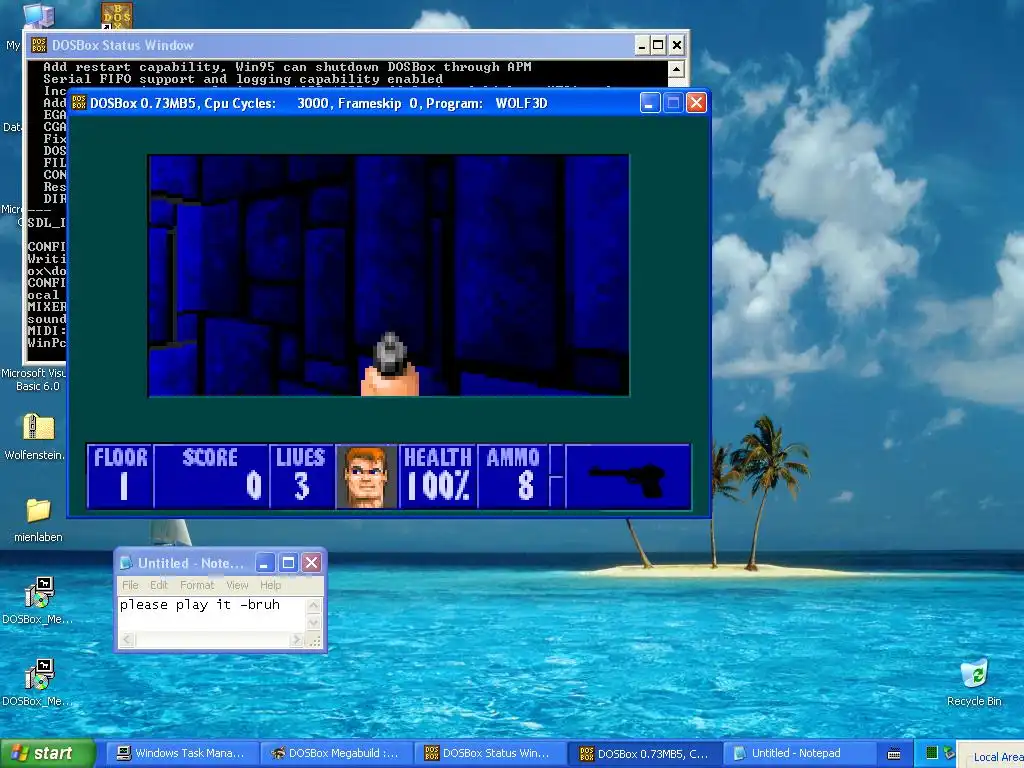Image resolution: width=1024 pixels, height=768 pixels.
Task: Open Notepad Help menu
Action: [x=270, y=585]
